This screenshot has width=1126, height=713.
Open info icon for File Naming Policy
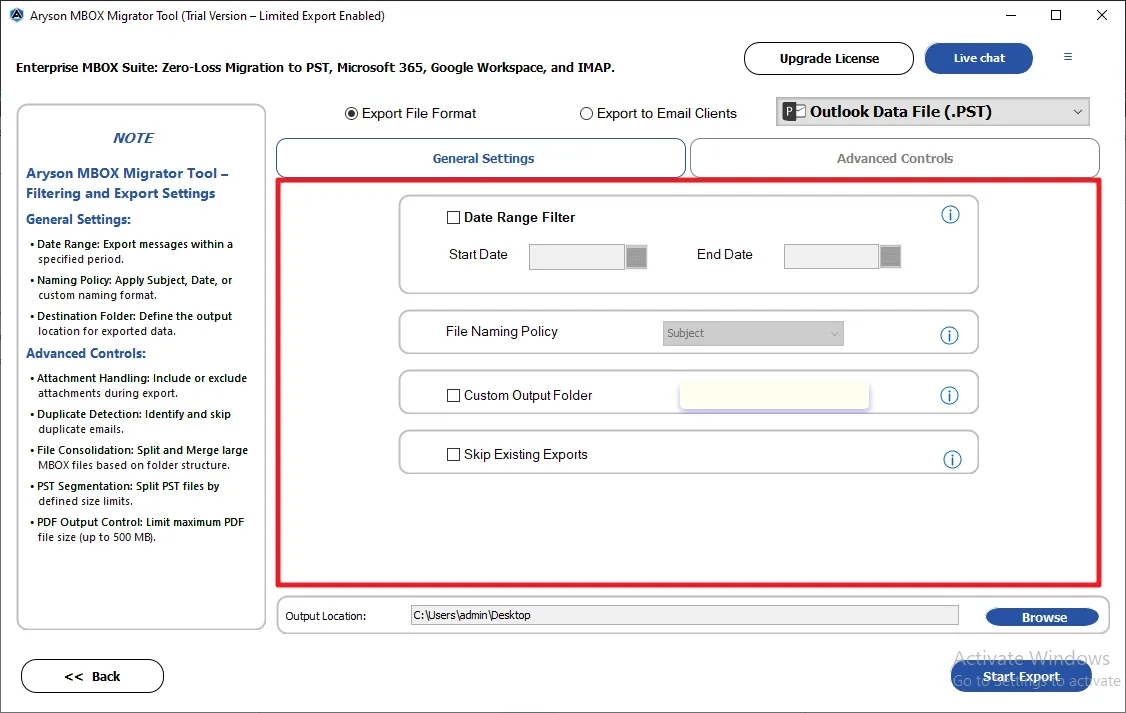pos(949,335)
